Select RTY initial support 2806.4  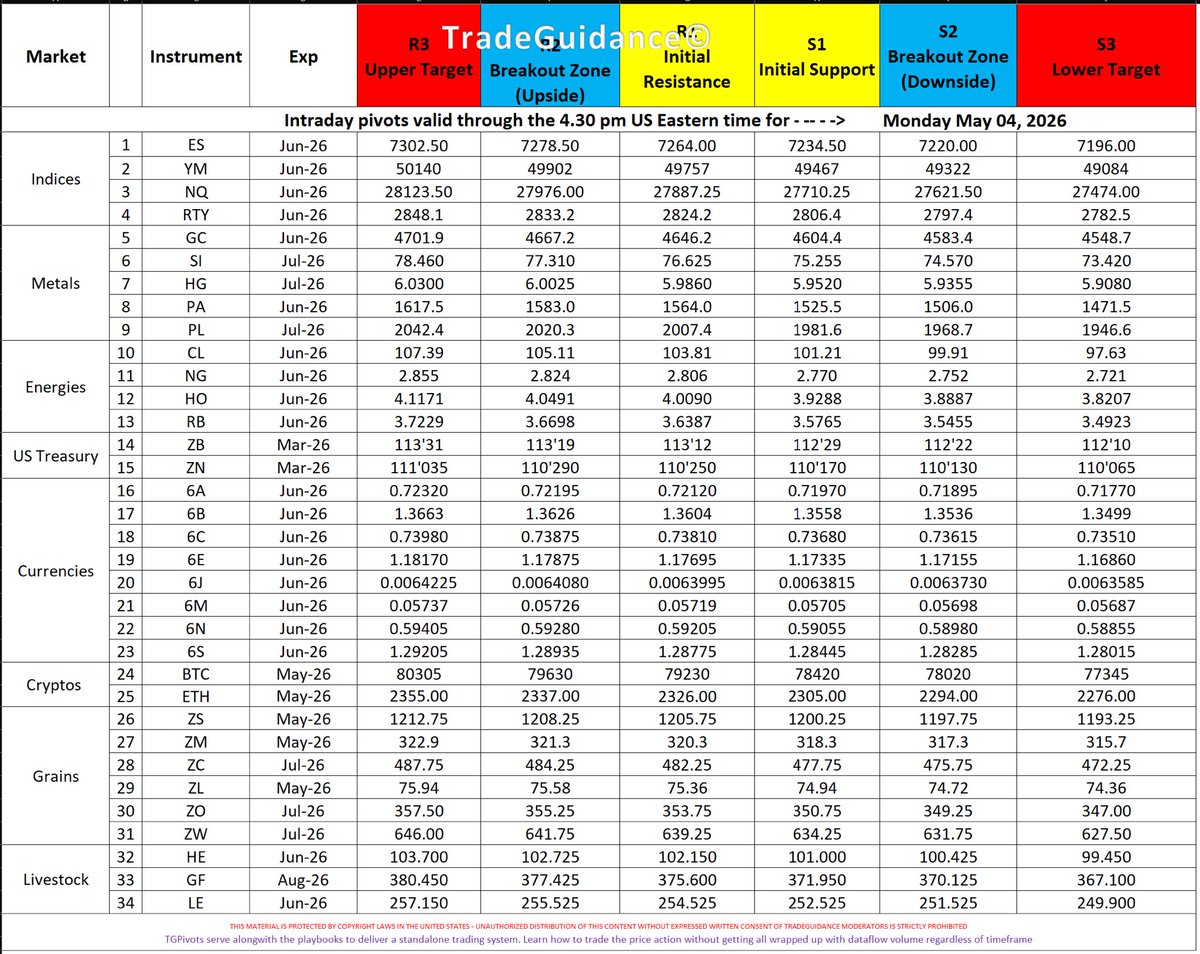pos(816,214)
